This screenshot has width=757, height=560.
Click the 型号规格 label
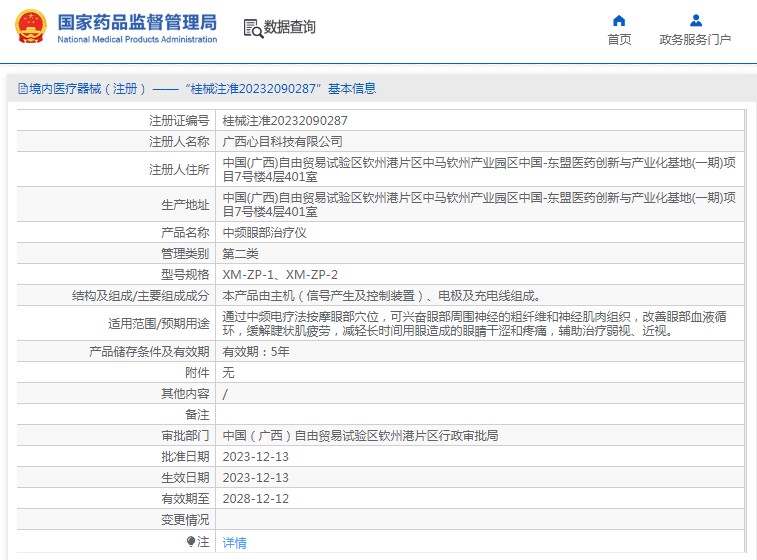coord(185,275)
